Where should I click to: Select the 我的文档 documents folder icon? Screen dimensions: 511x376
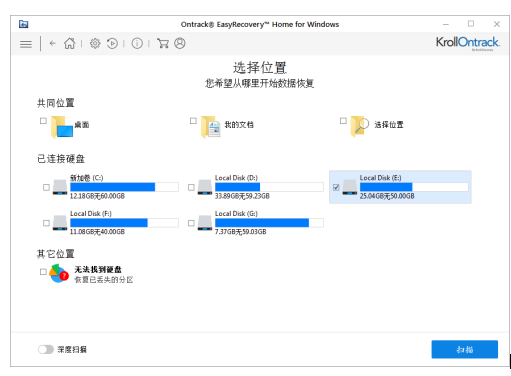[211, 127]
